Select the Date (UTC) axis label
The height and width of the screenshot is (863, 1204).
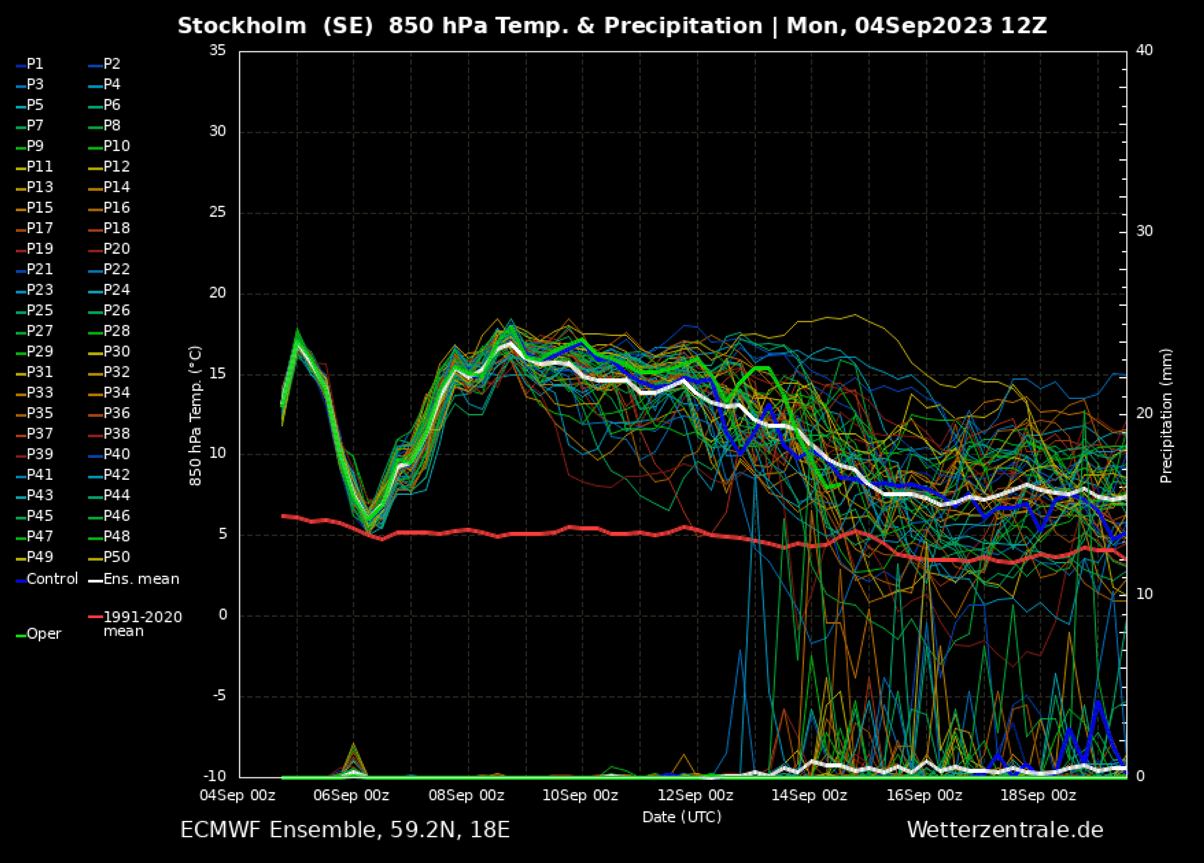pyautogui.click(x=680, y=816)
